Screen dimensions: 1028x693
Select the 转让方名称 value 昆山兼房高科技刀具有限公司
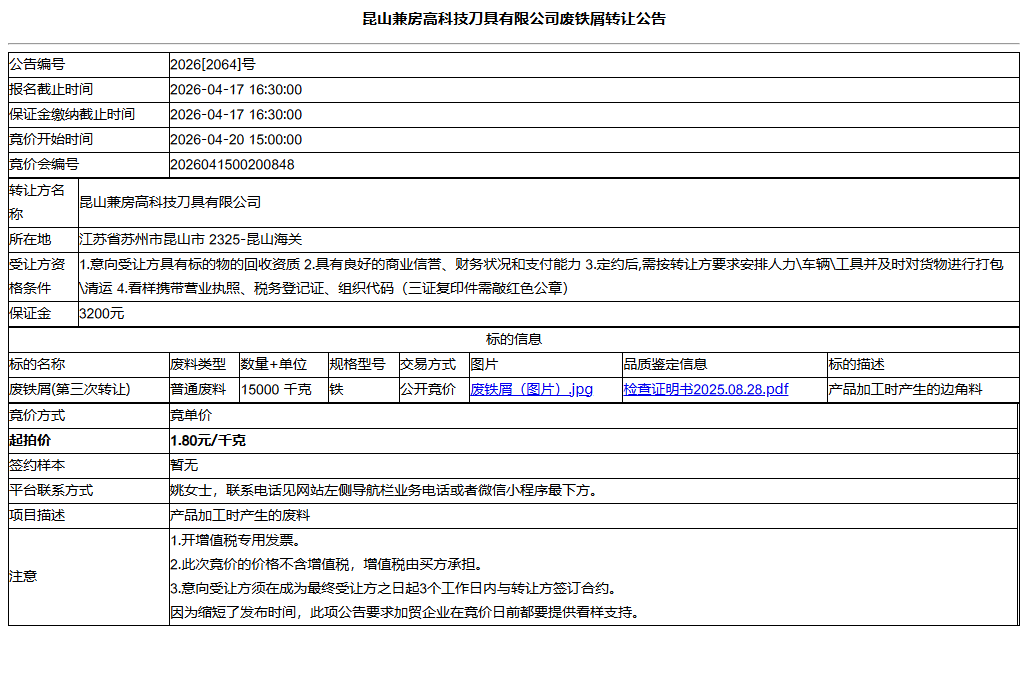pos(170,203)
